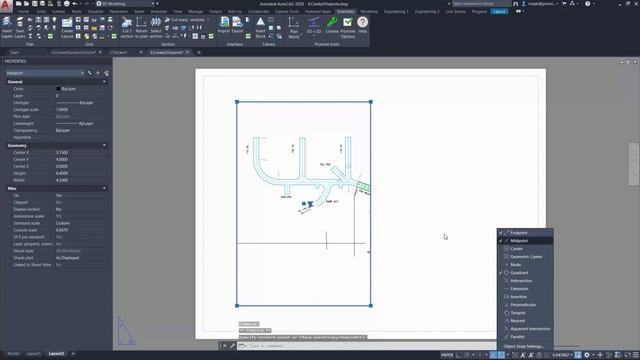The width and height of the screenshot is (640, 360).
Task: Click the search keyword field in title bar
Action: click(x=482, y=4)
